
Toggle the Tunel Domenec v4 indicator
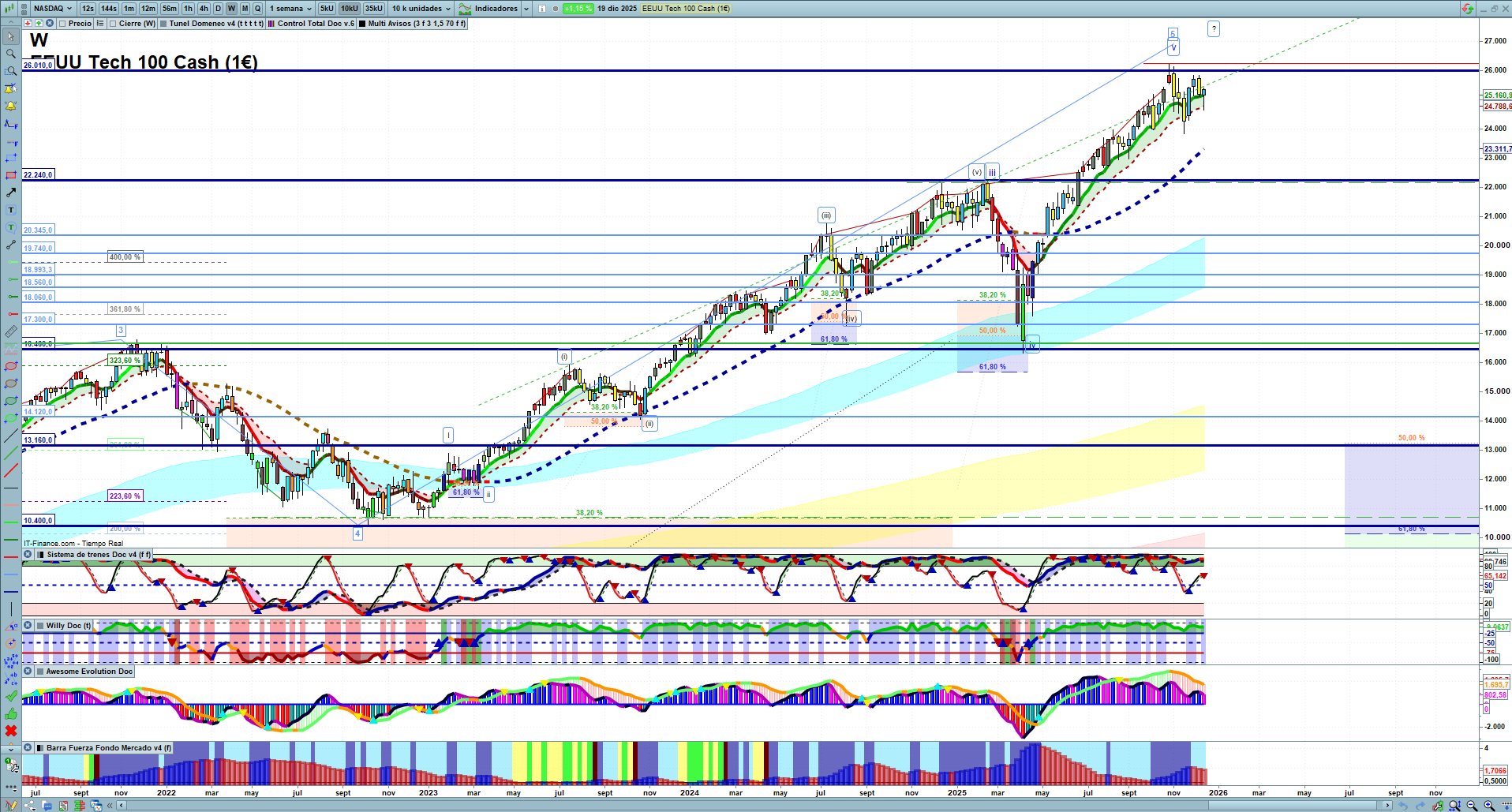pos(163,24)
